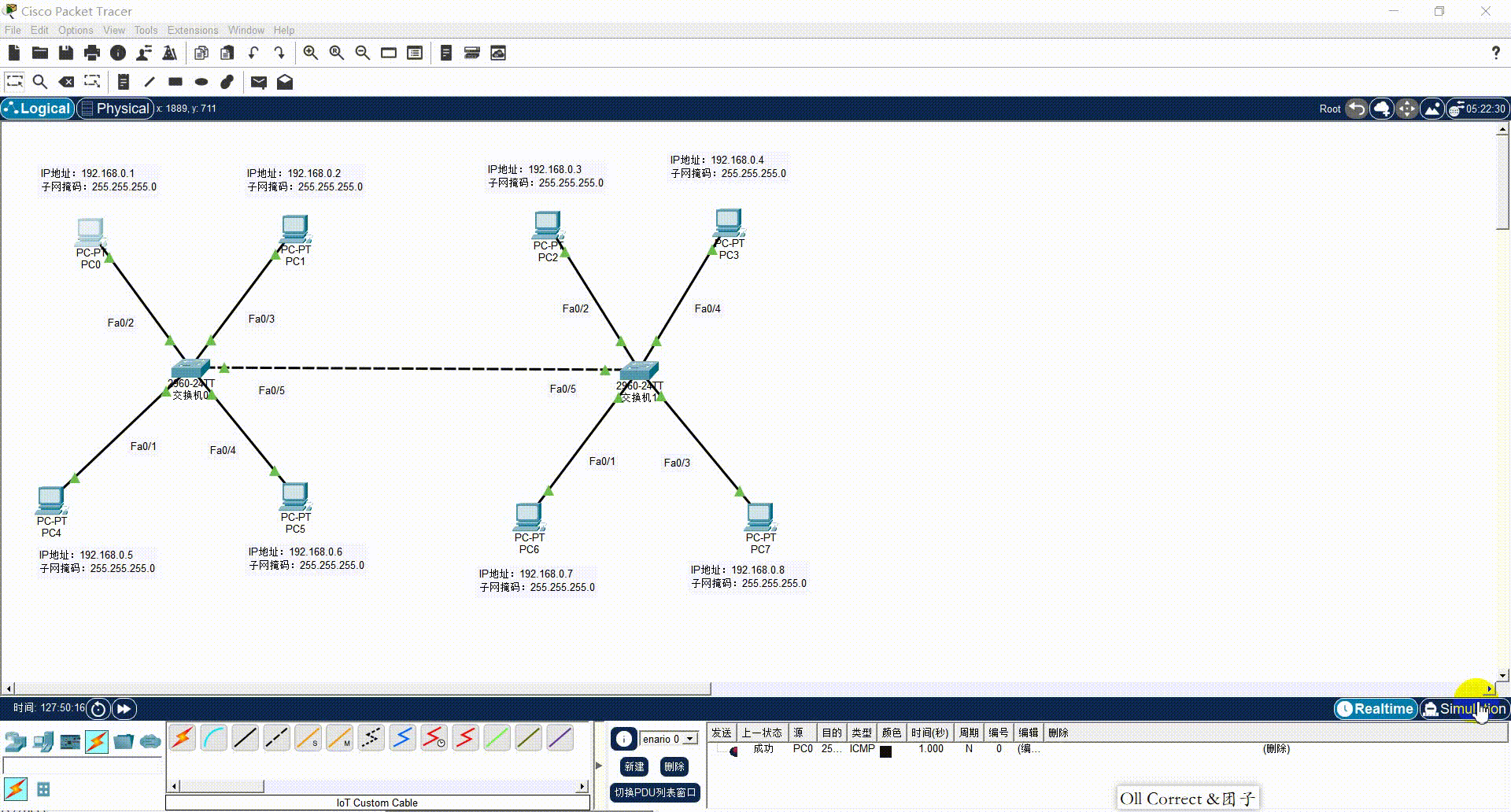Open the Network Information icon
The height and width of the screenshot is (812, 1511).
[118, 53]
